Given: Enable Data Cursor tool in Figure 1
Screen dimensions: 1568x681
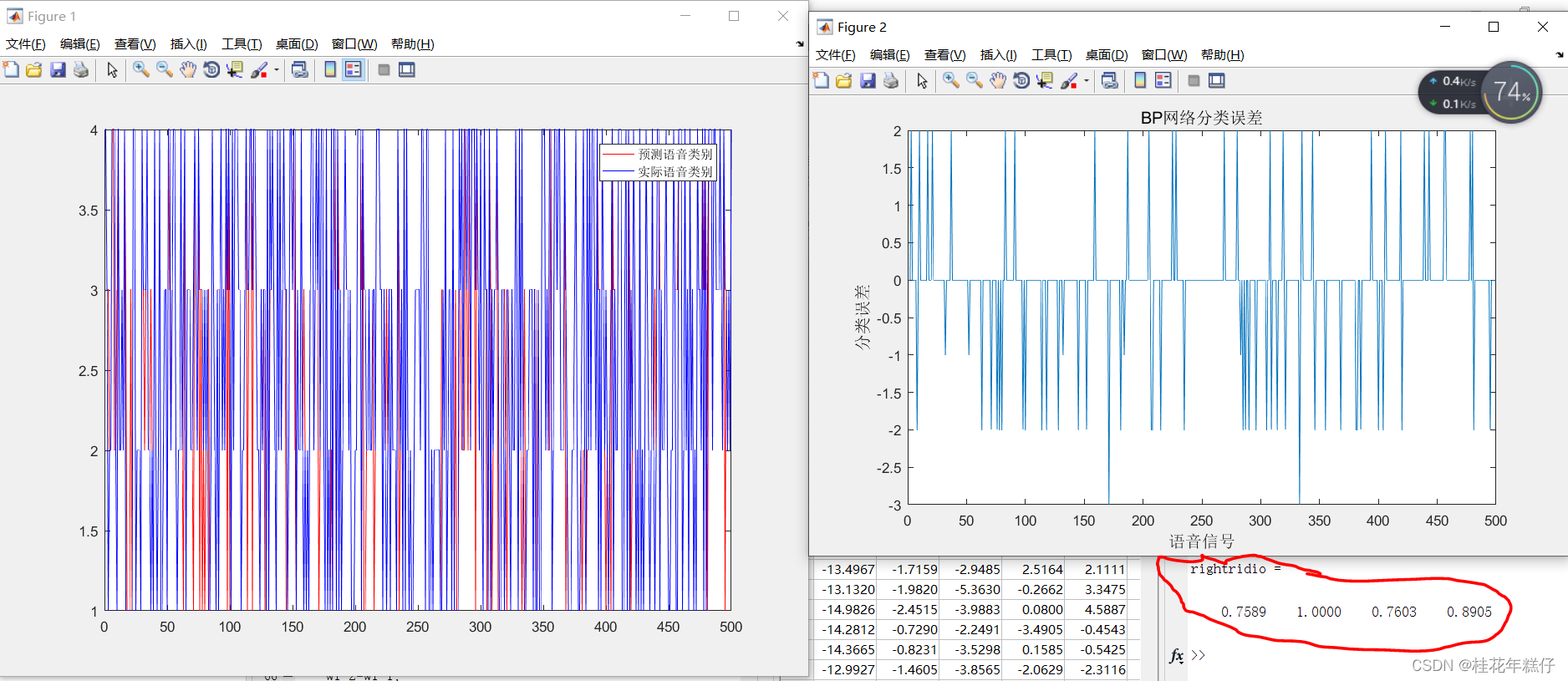Looking at the screenshot, I should (235, 69).
